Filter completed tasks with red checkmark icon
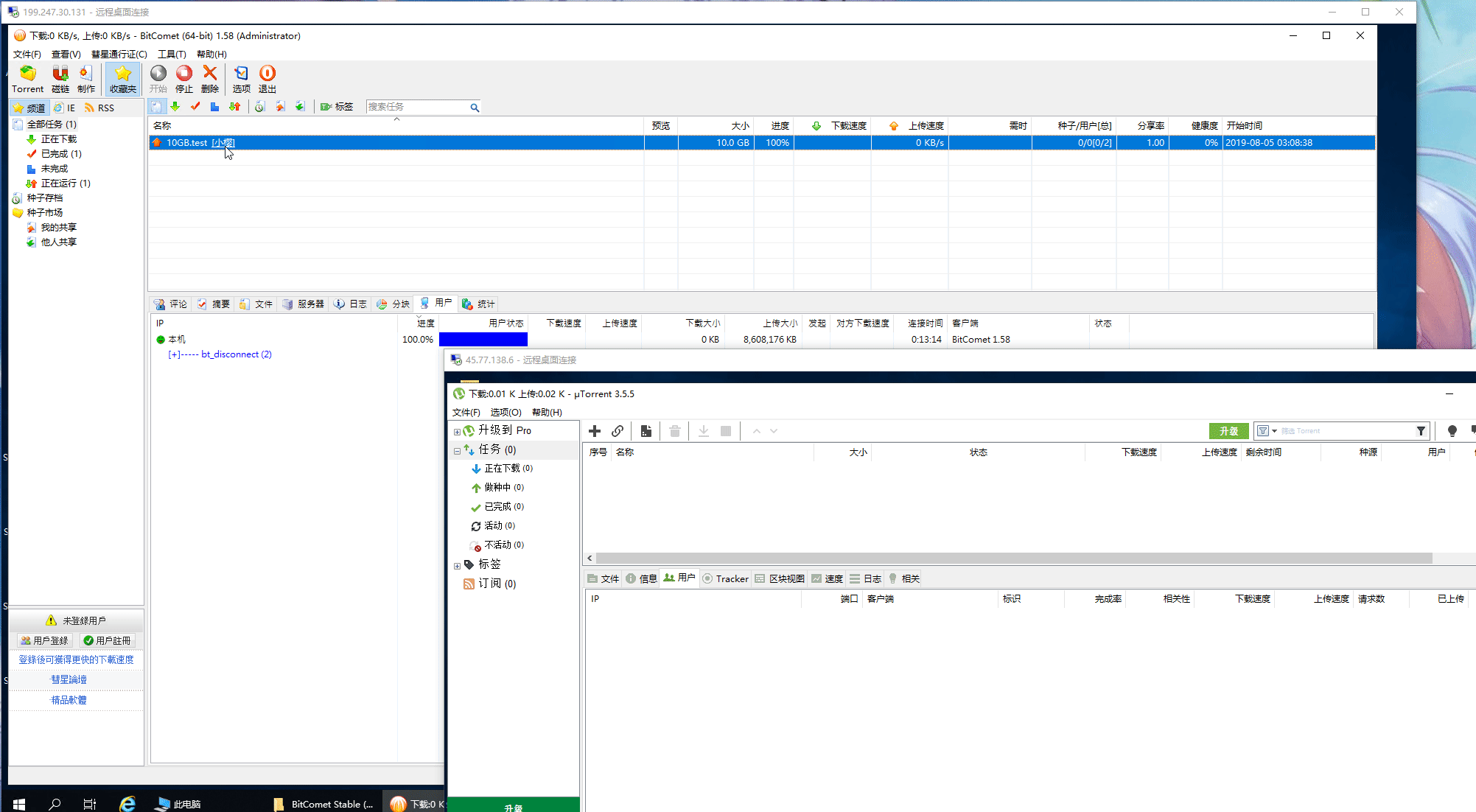 click(195, 107)
